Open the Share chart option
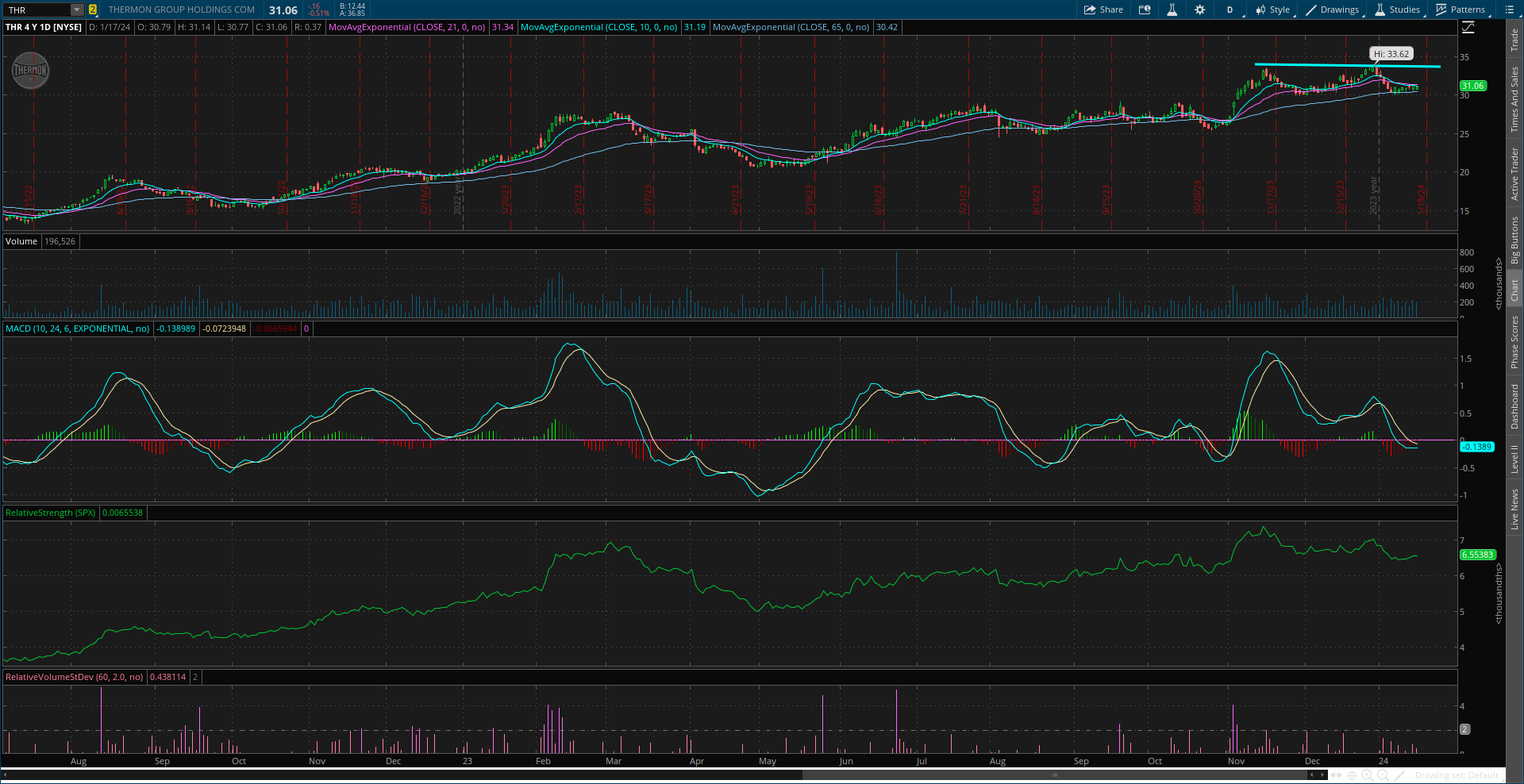The width and height of the screenshot is (1524, 784). click(x=1103, y=10)
